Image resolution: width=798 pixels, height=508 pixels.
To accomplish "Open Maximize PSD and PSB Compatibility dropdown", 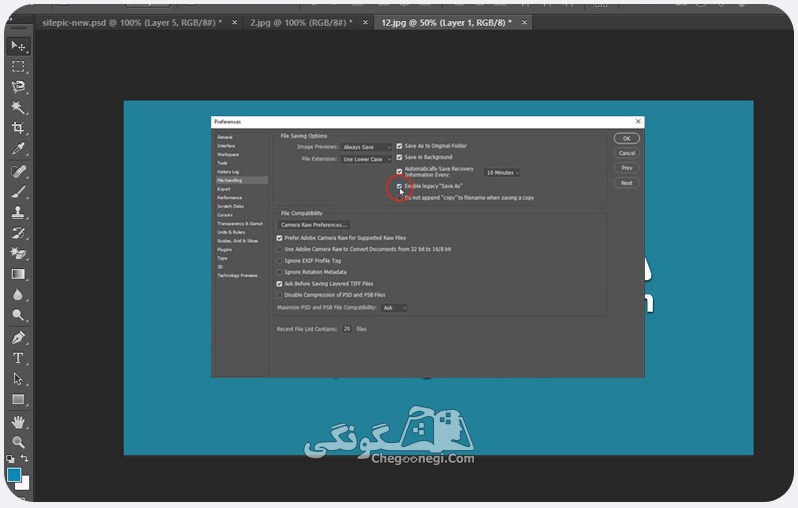I will coord(394,308).
